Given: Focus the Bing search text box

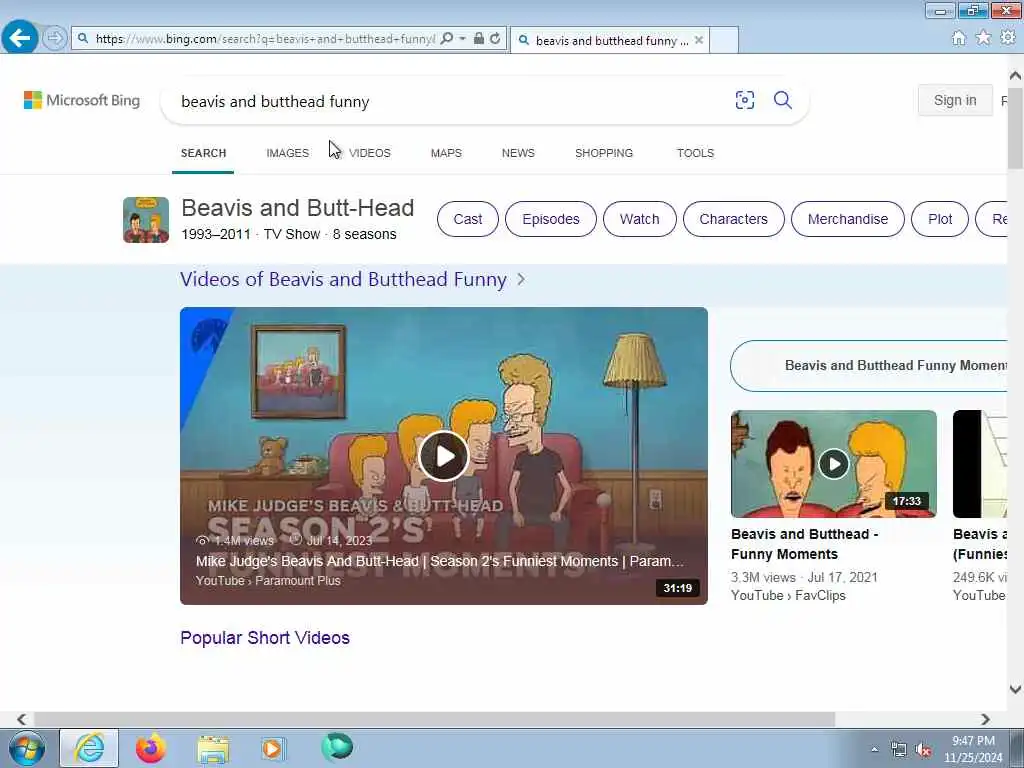Looking at the screenshot, I should 451,101.
